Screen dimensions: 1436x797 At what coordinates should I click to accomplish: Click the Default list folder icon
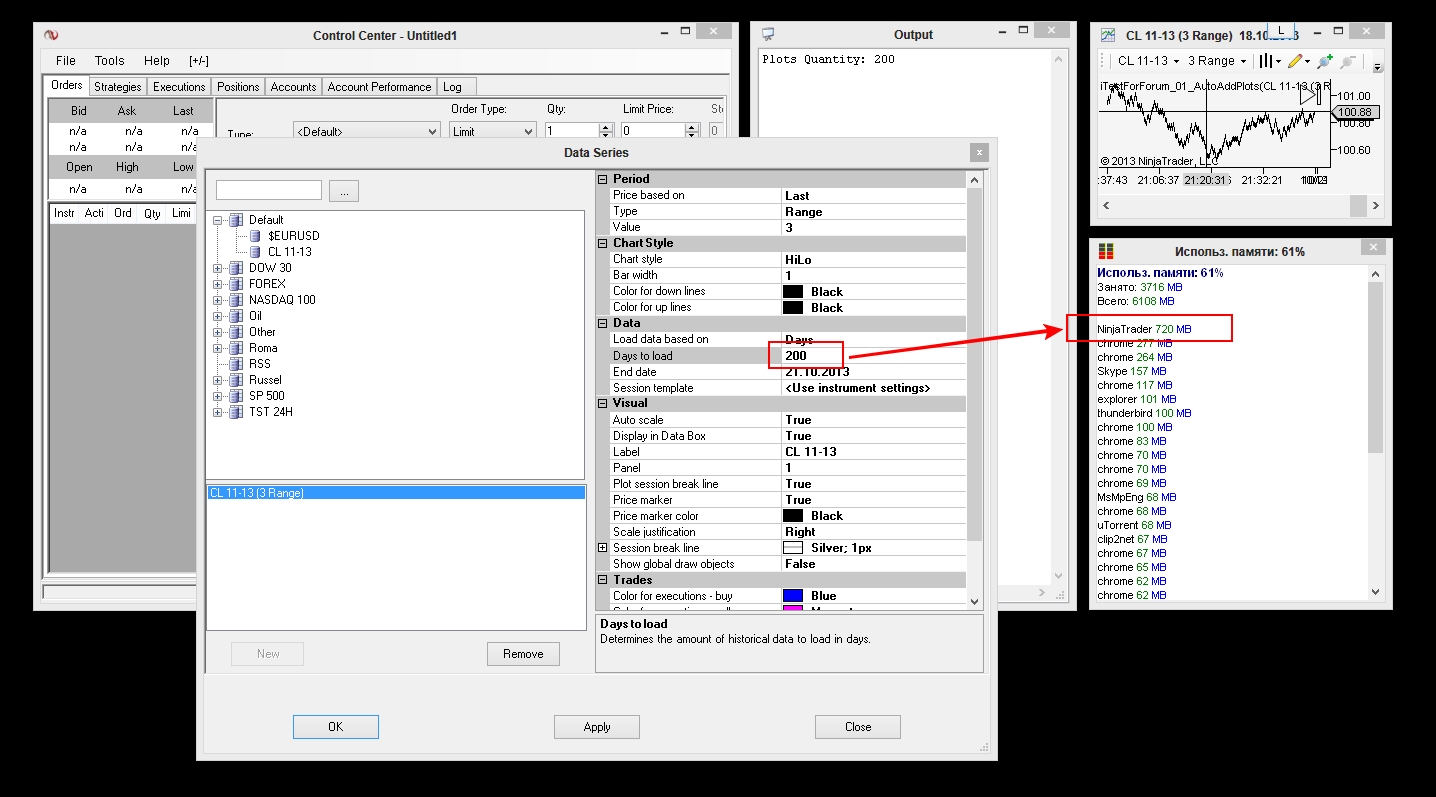(x=236, y=220)
